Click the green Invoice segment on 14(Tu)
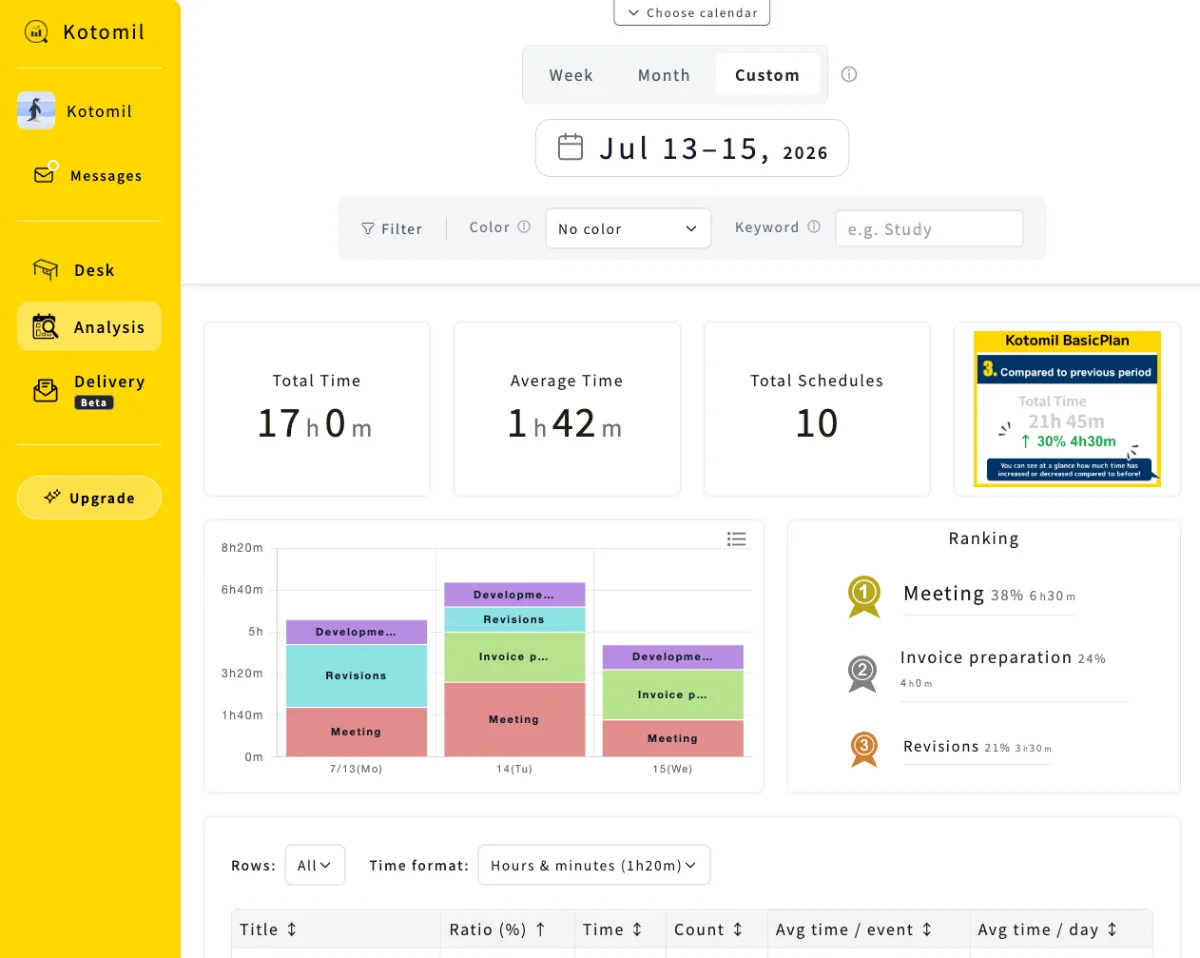1200x958 pixels. coord(515,657)
